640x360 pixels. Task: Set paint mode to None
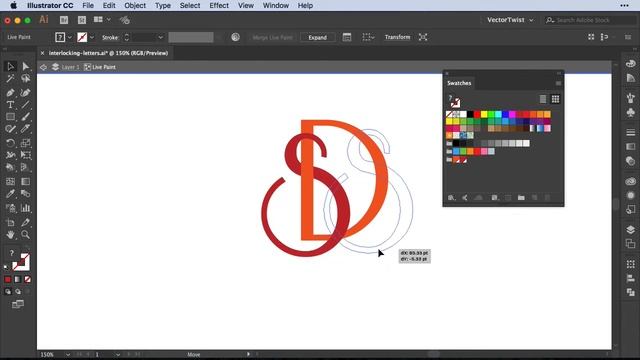coord(27,279)
